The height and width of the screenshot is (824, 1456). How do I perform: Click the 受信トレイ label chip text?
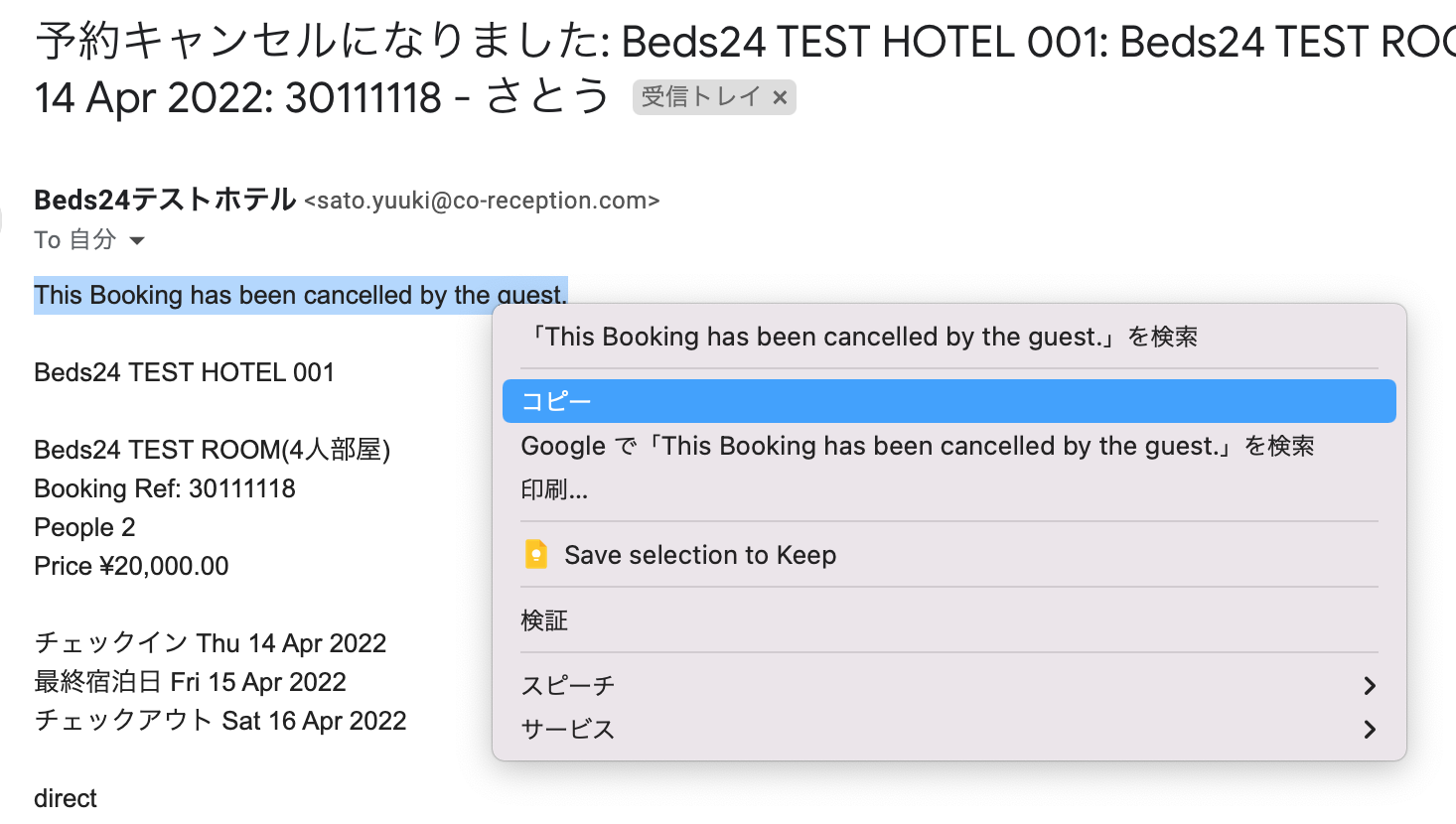point(700,97)
